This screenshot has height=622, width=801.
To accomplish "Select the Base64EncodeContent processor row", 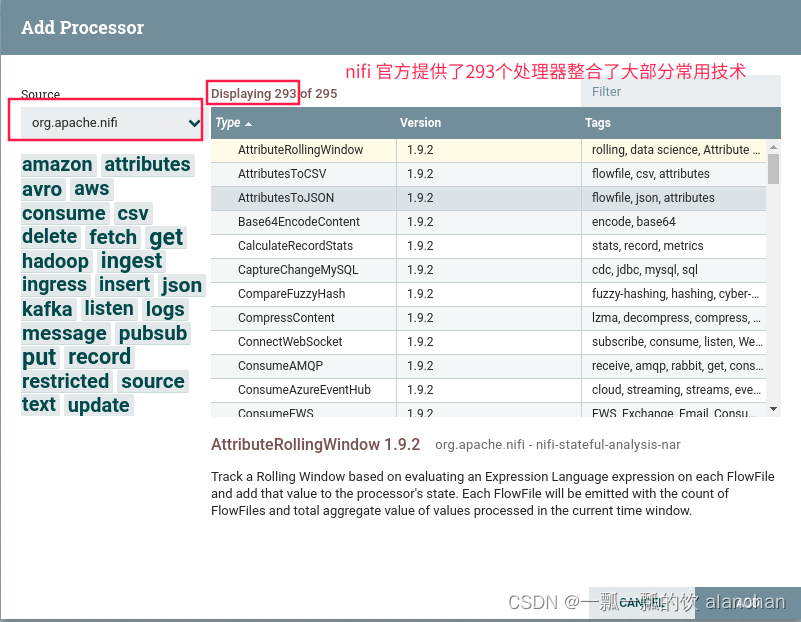I will (488, 222).
